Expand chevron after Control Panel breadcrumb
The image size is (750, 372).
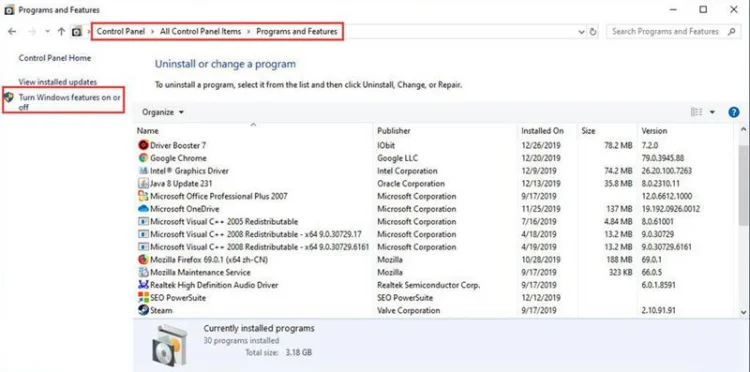153,32
